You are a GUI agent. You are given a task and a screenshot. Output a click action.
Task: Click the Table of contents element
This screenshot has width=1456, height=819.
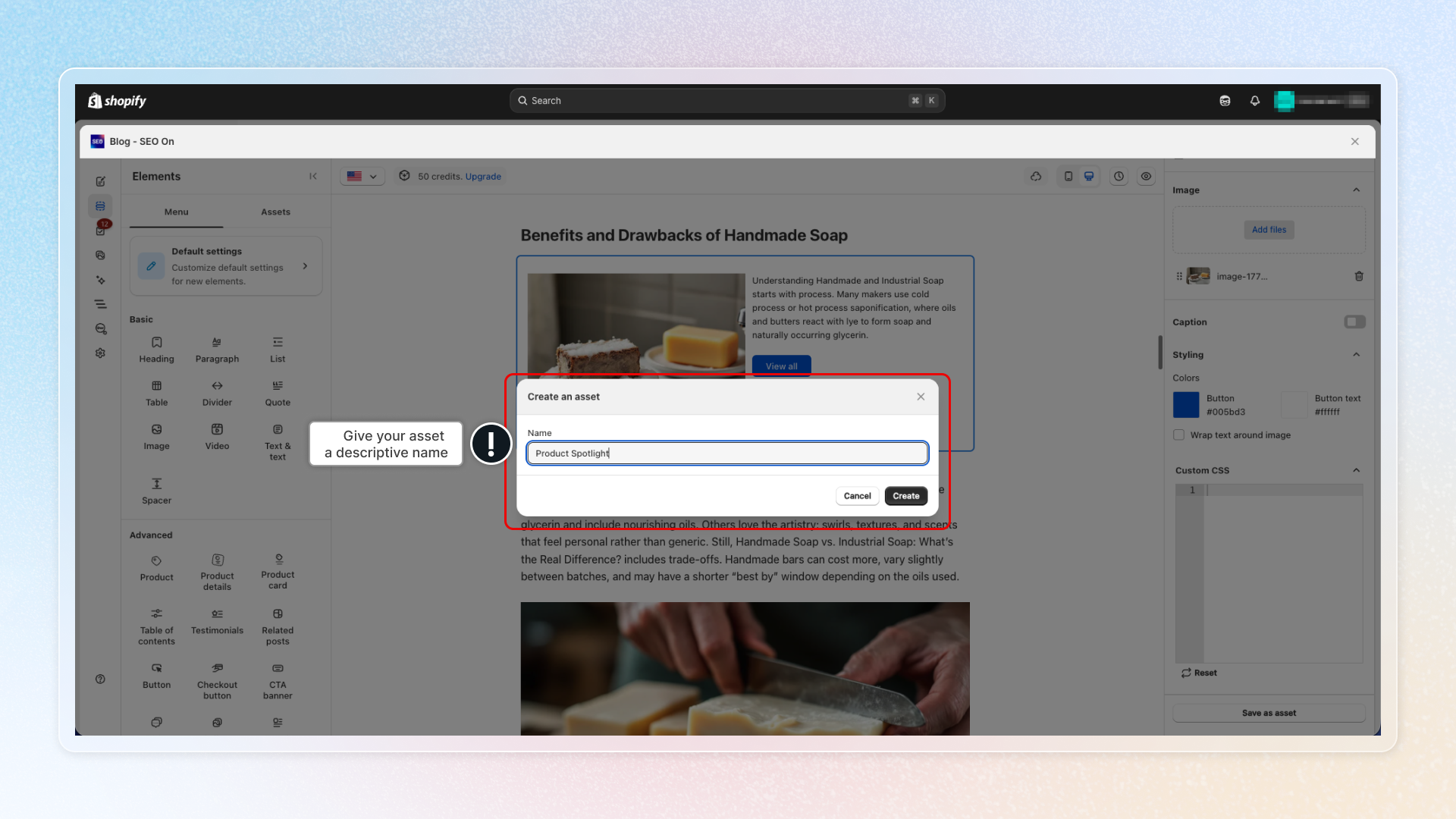pyautogui.click(x=156, y=626)
